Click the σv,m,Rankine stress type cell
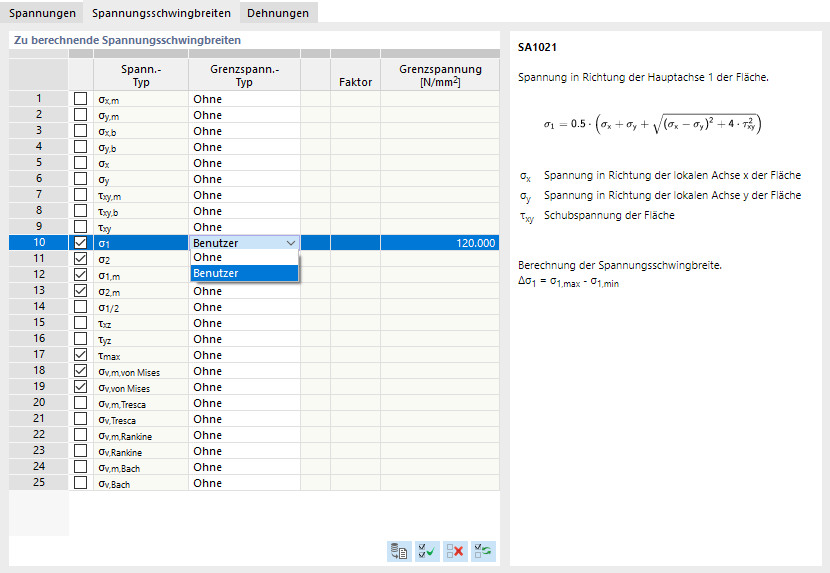Viewport: 830px width, 573px height. [141, 435]
